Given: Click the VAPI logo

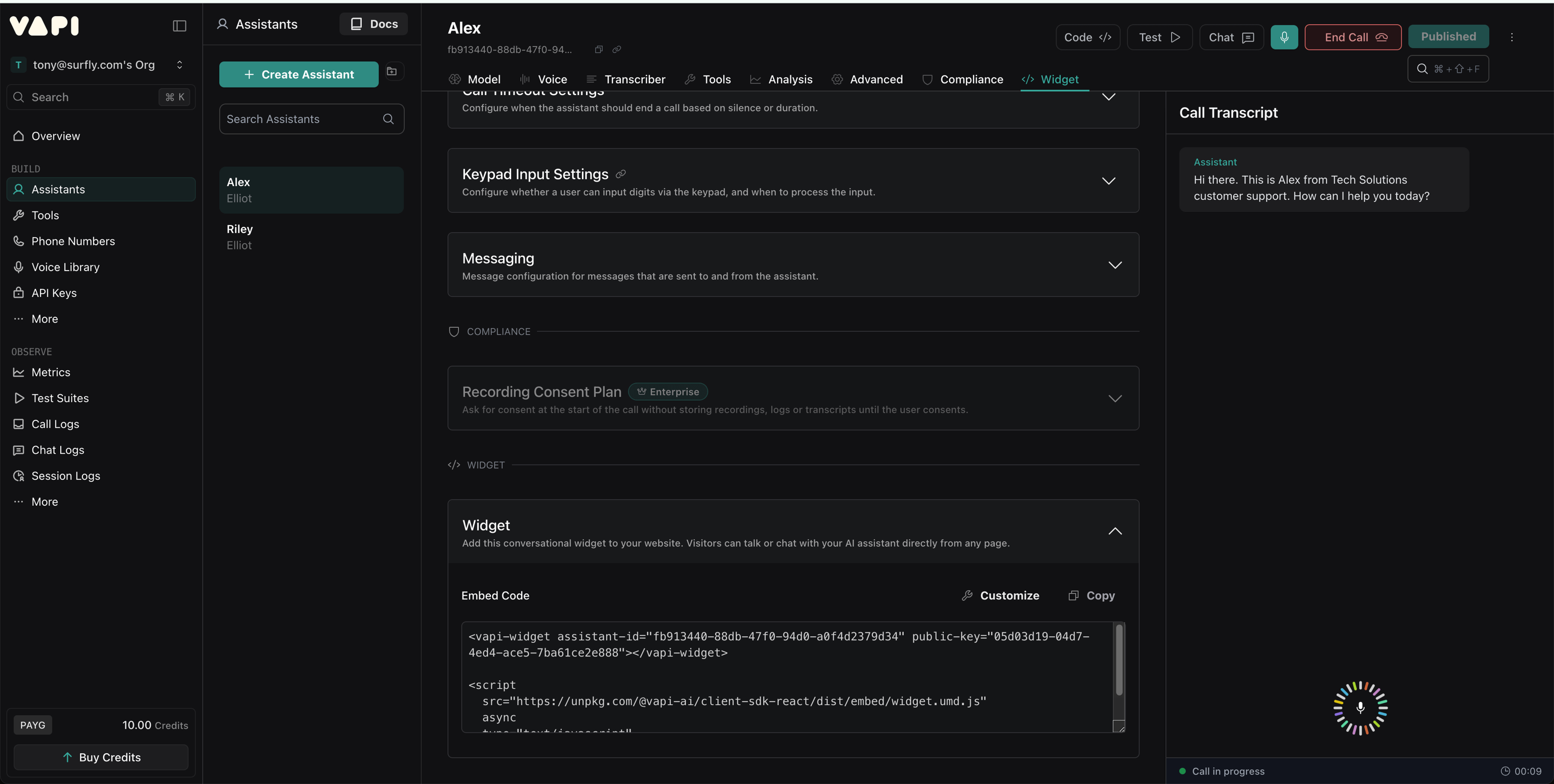Looking at the screenshot, I should (44, 25).
